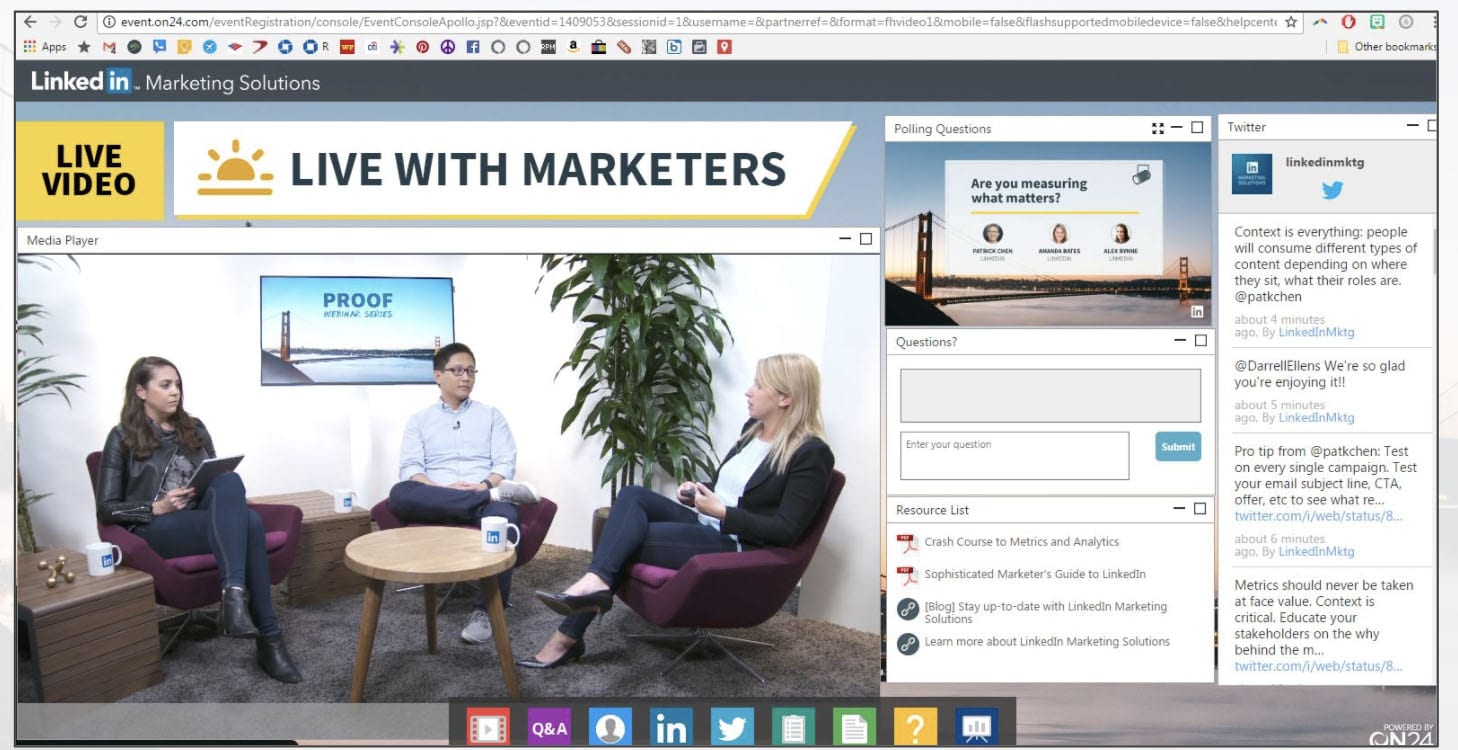The image size is (1458, 750).
Task: Click the Twitter bird icon under linkedinmktg
Action: coord(1332,190)
